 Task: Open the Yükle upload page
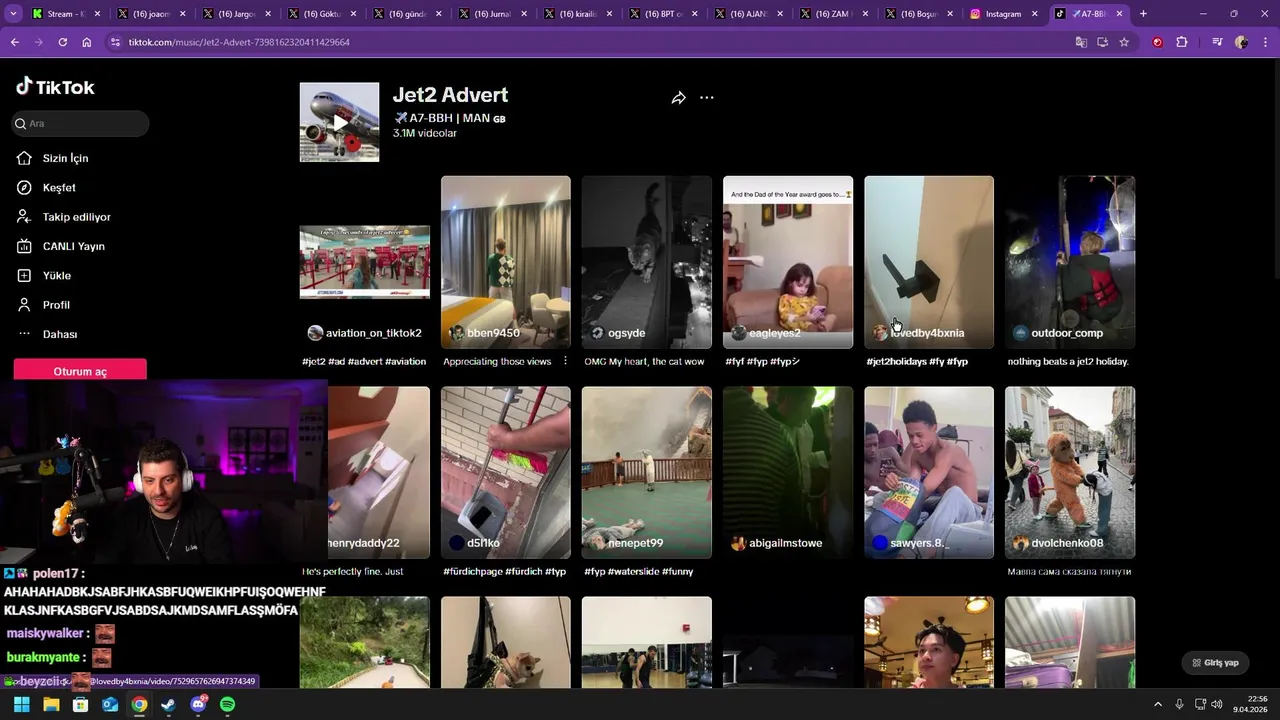click(x=56, y=275)
